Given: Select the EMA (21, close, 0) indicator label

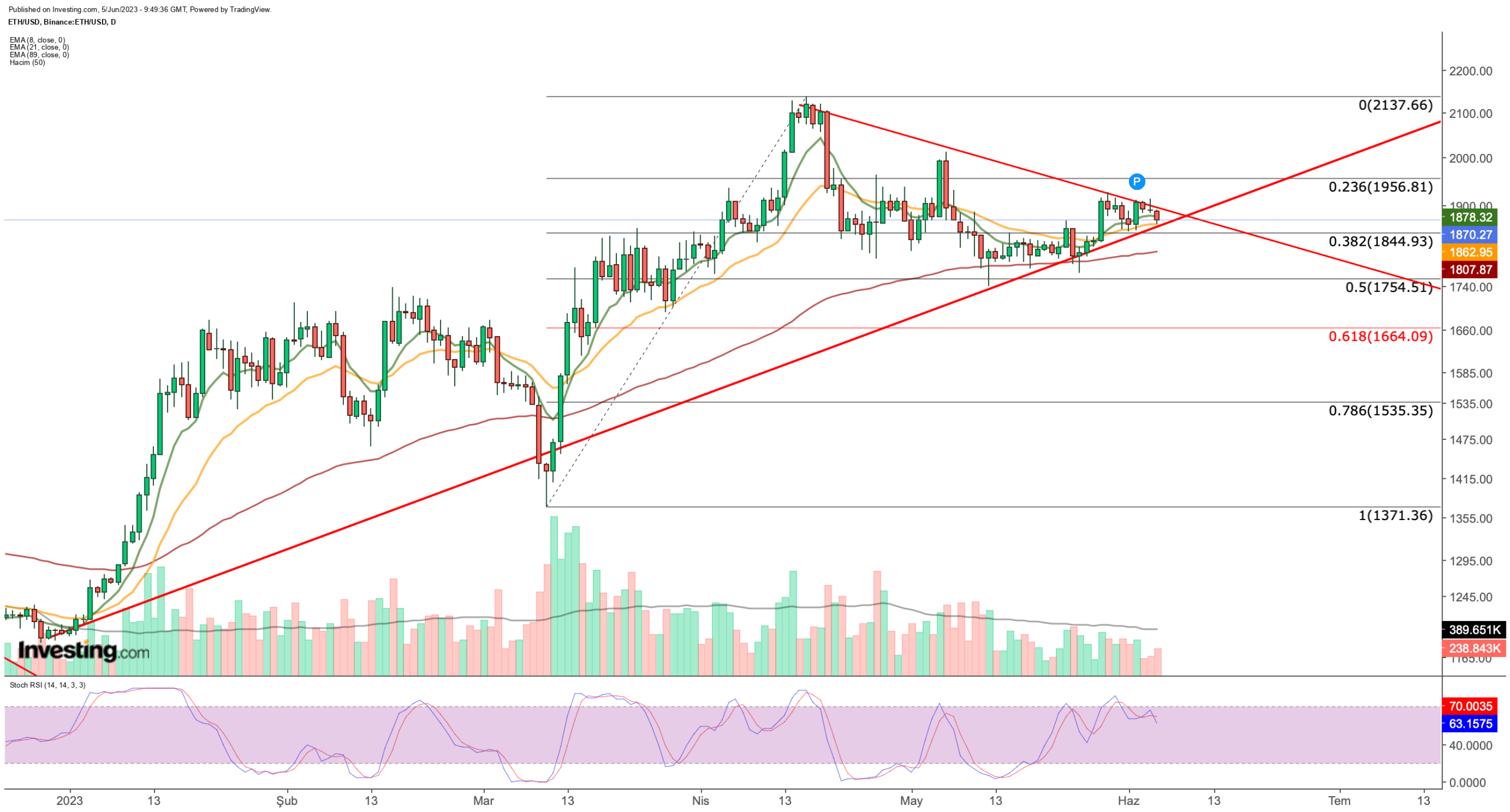Looking at the screenshot, I should (39, 47).
